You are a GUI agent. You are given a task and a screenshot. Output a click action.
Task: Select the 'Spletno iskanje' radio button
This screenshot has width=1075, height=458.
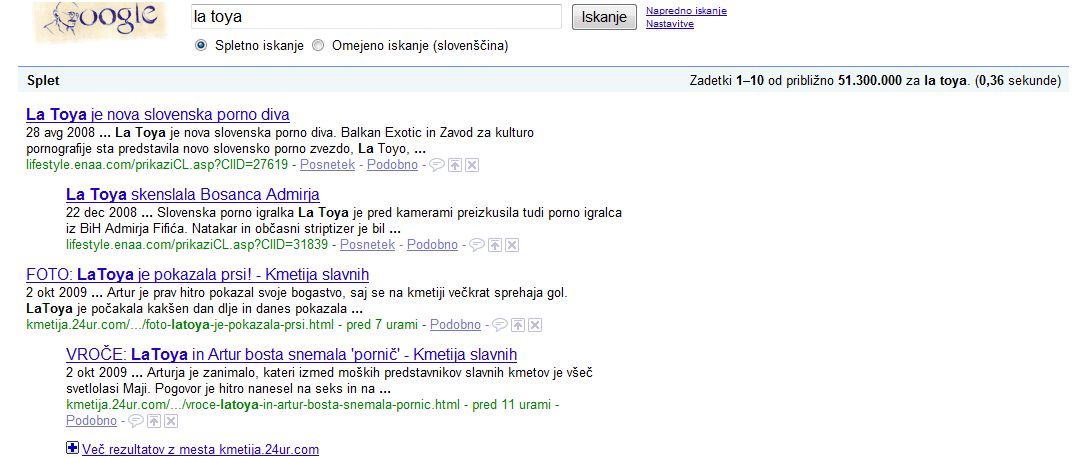[201, 45]
